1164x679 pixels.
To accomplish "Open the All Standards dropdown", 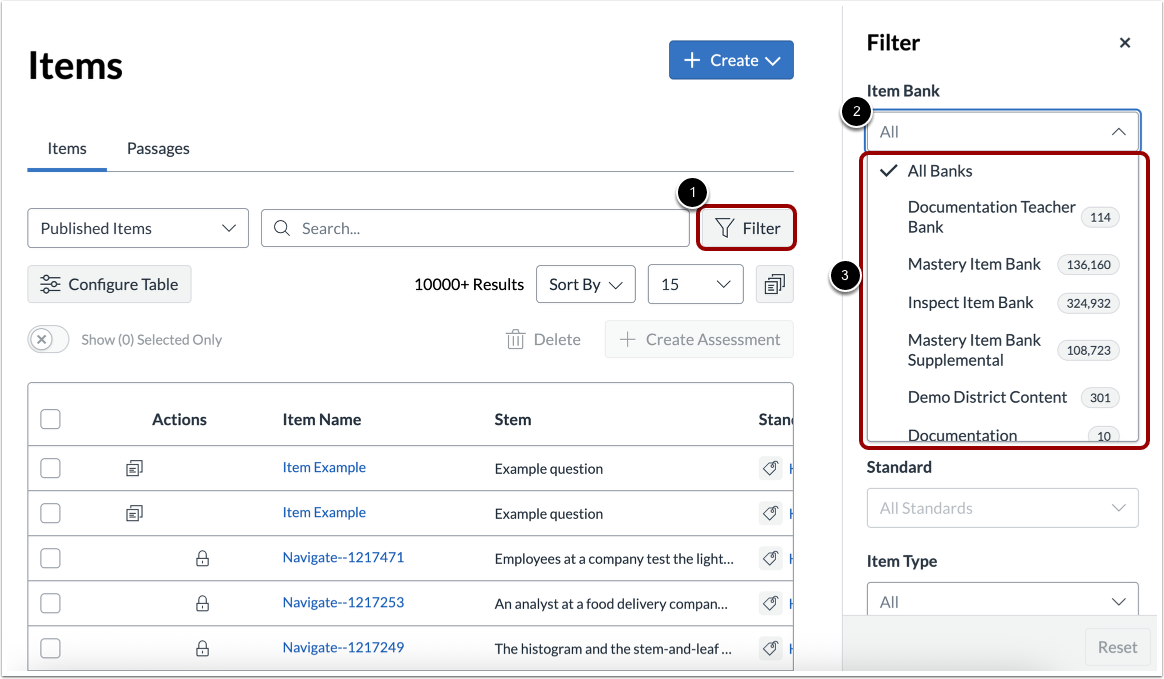I will (x=1002, y=508).
